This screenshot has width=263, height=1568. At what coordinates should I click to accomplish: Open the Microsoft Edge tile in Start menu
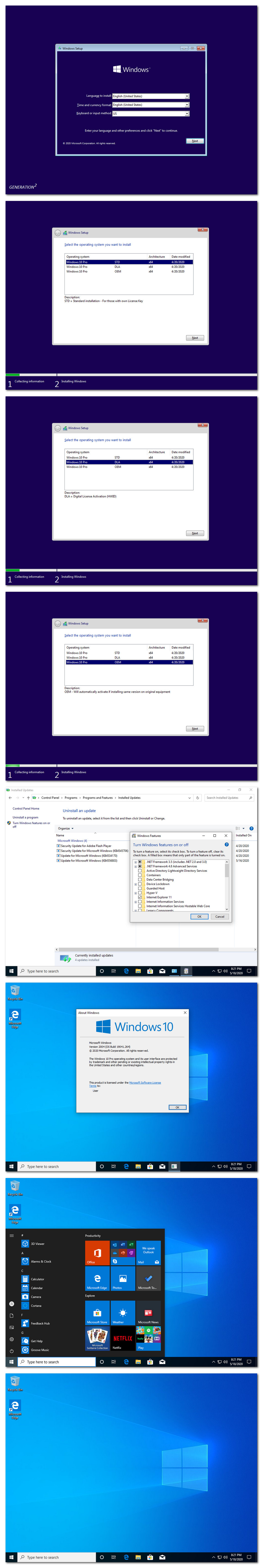pyautogui.click(x=97, y=1279)
